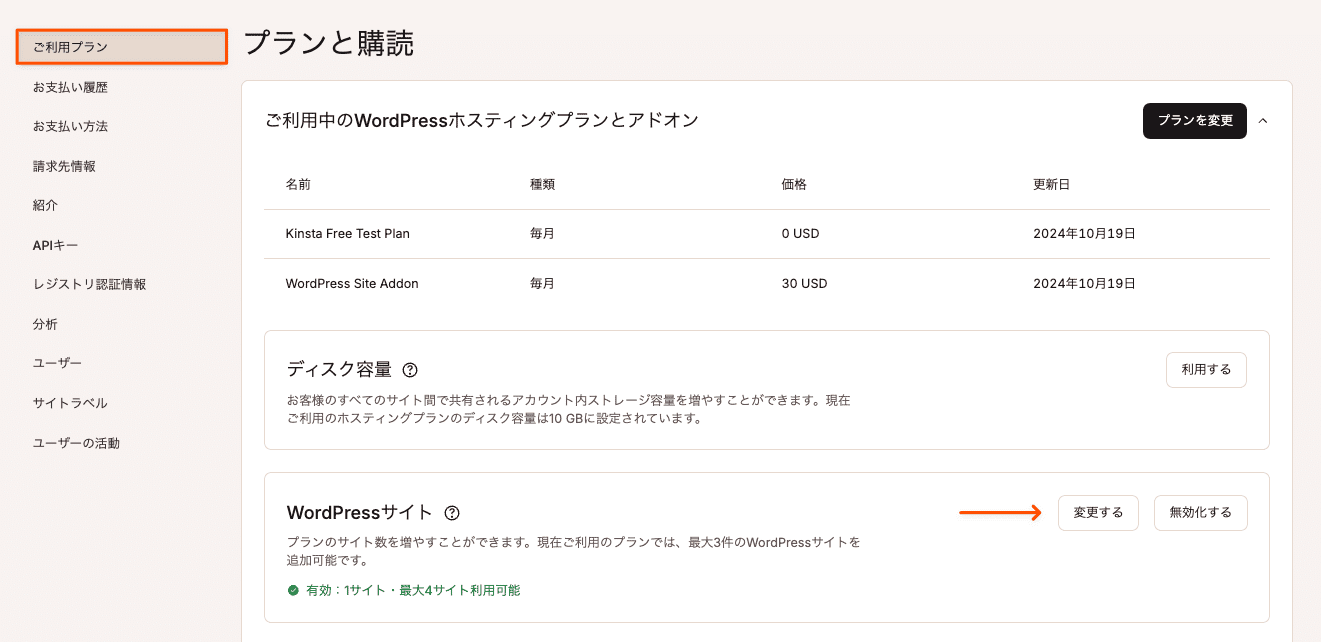Click 無効化する to disable the addon

tap(1200, 512)
